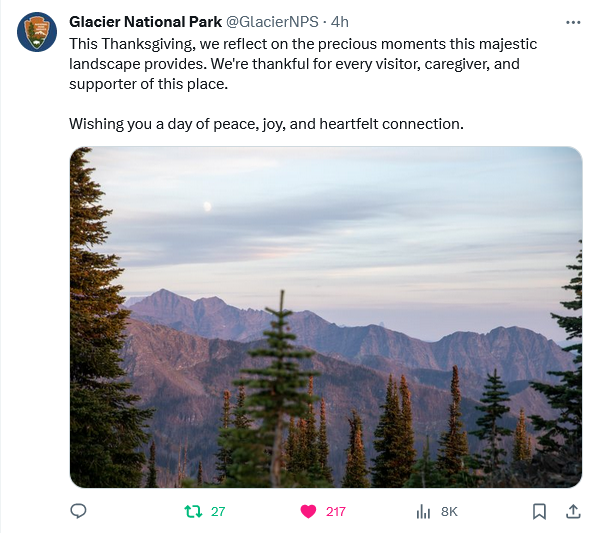Open the three-dot more options menu
Image resolution: width=598 pixels, height=533 pixels.
click(573, 22)
